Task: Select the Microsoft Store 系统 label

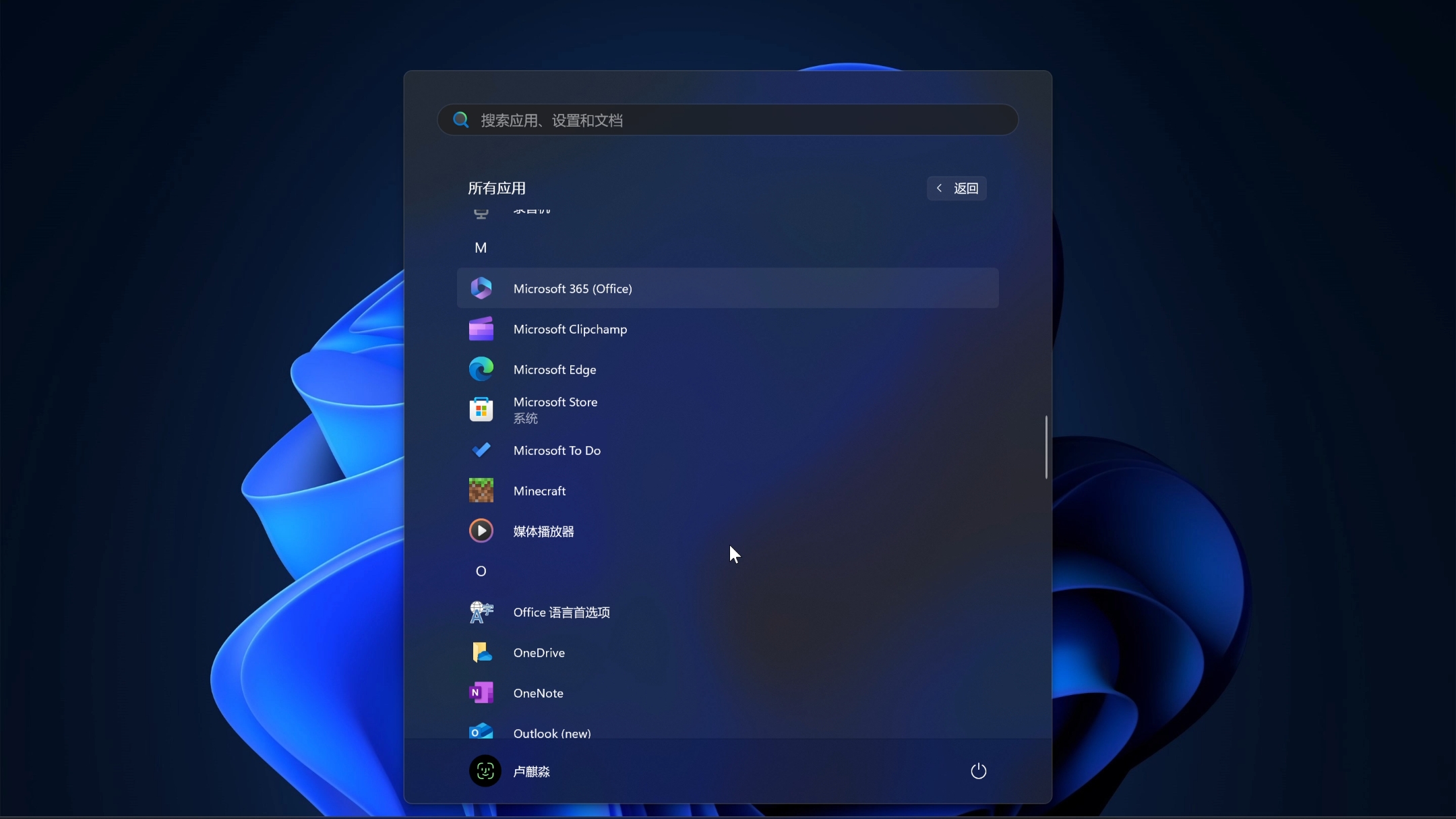Action: tap(555, 410)
